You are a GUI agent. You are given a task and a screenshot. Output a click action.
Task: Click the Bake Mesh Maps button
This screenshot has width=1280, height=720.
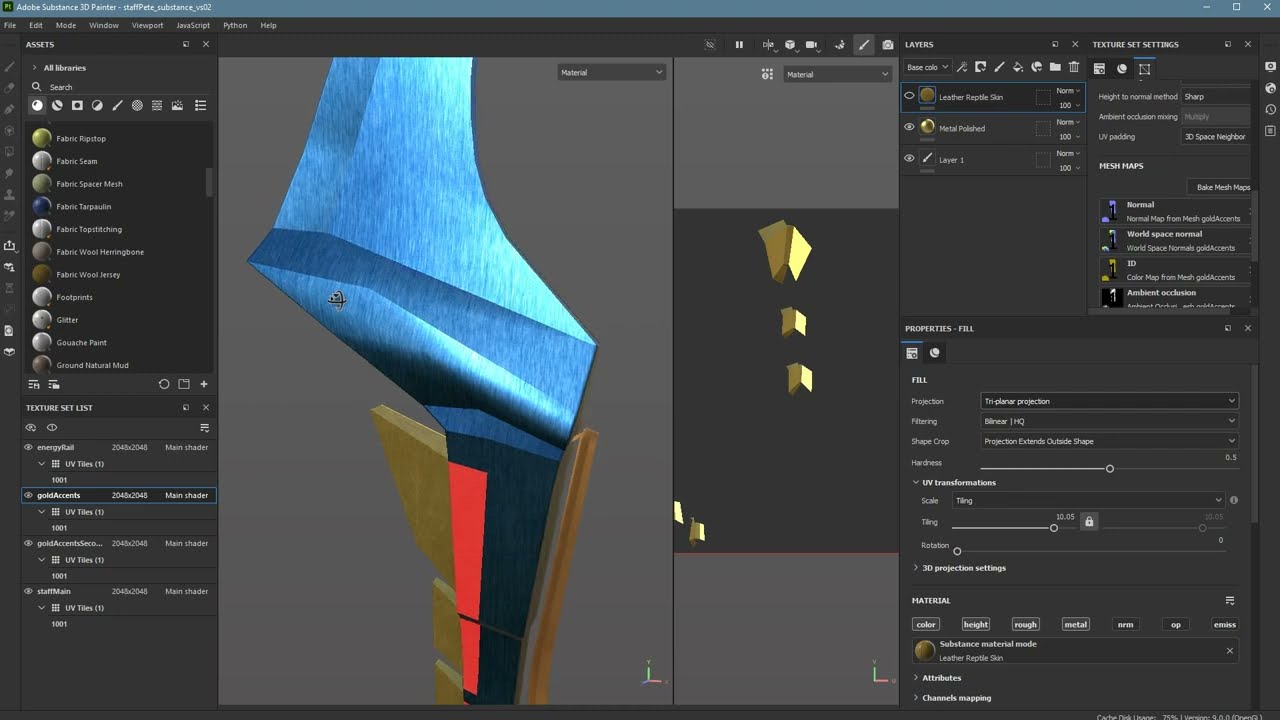tap(1223, 187)
